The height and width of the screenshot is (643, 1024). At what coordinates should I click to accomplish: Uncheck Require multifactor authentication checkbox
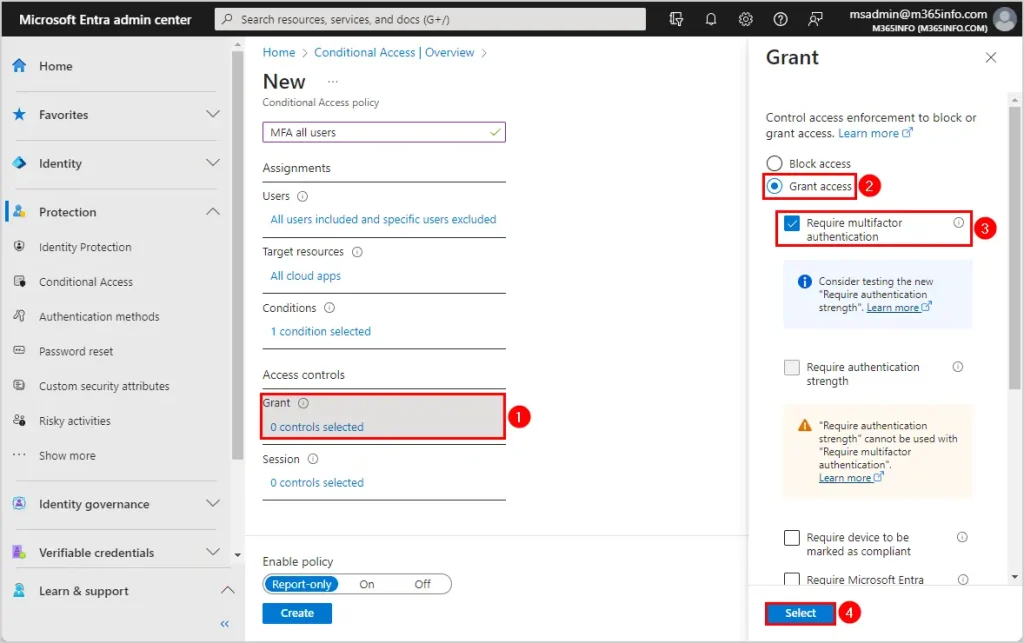tap(792, 224)
